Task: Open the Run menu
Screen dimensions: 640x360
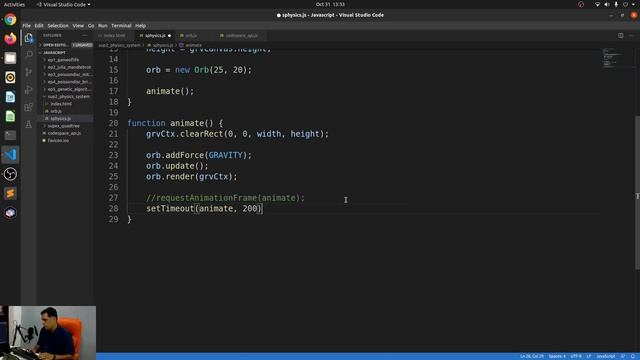Action: (102, 25)
